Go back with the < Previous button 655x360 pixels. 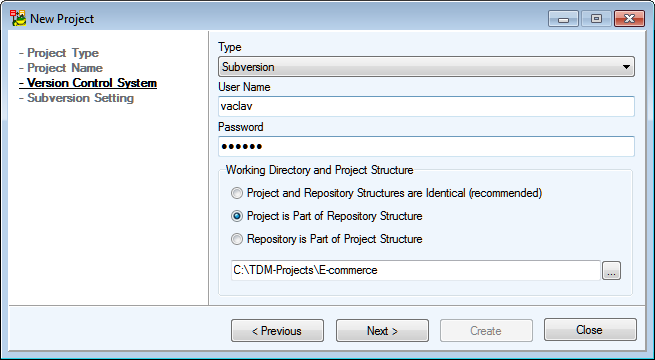click(x=277, y=331)
